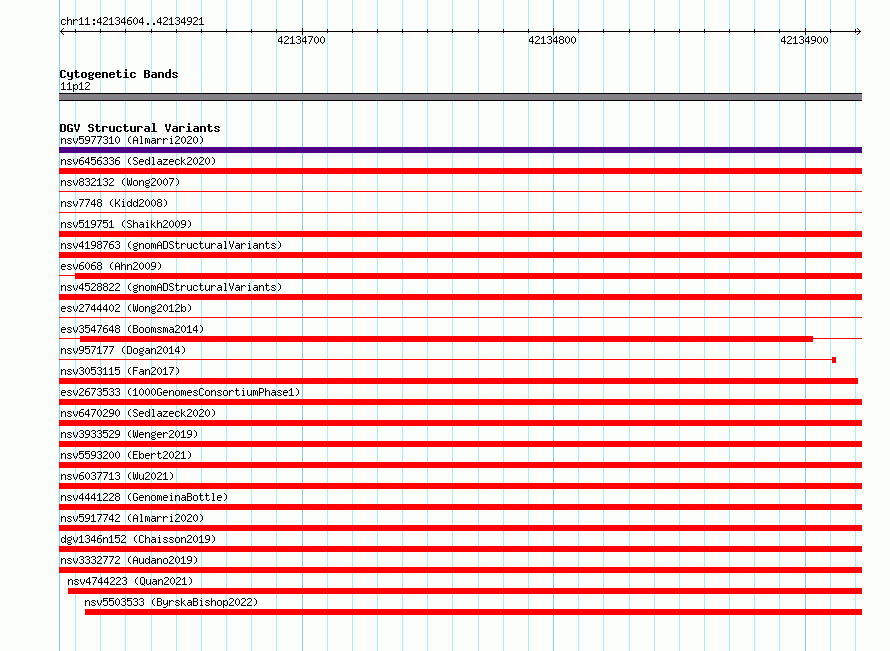This screenshot has width=890, height=651.
Task: Open esv3547648 (Boomsma2014) variant label
Action: (x=132, y=329)
